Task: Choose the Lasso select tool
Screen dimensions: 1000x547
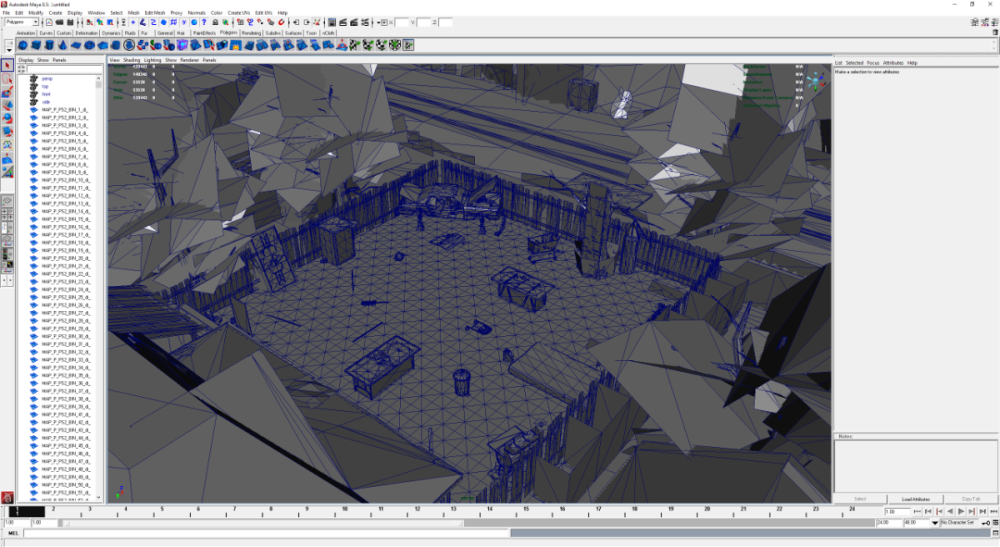Action: click(x=8, y=79)
